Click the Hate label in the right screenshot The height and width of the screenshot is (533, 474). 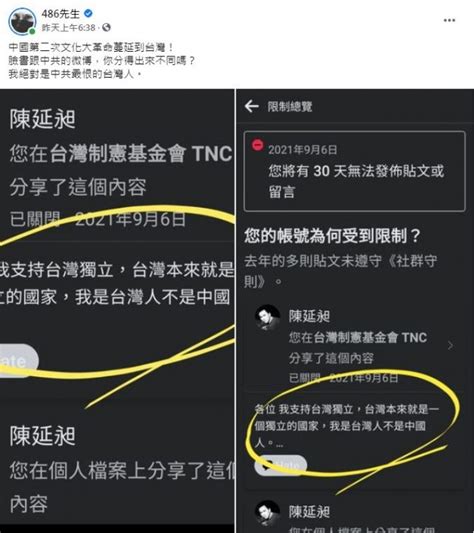click(281, 465)
